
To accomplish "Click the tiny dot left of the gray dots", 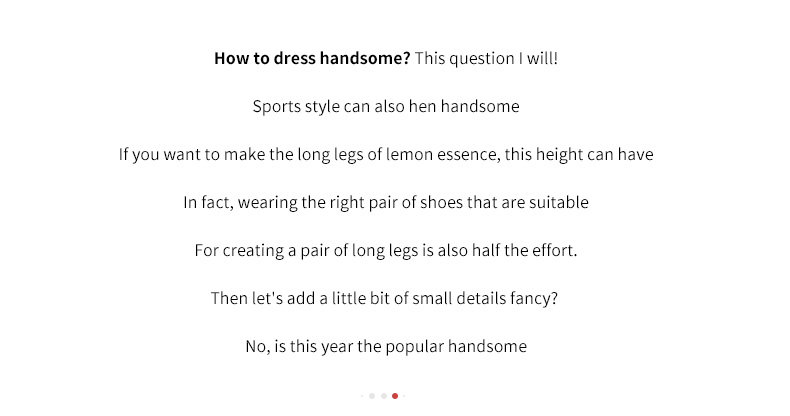I will 362,396.
